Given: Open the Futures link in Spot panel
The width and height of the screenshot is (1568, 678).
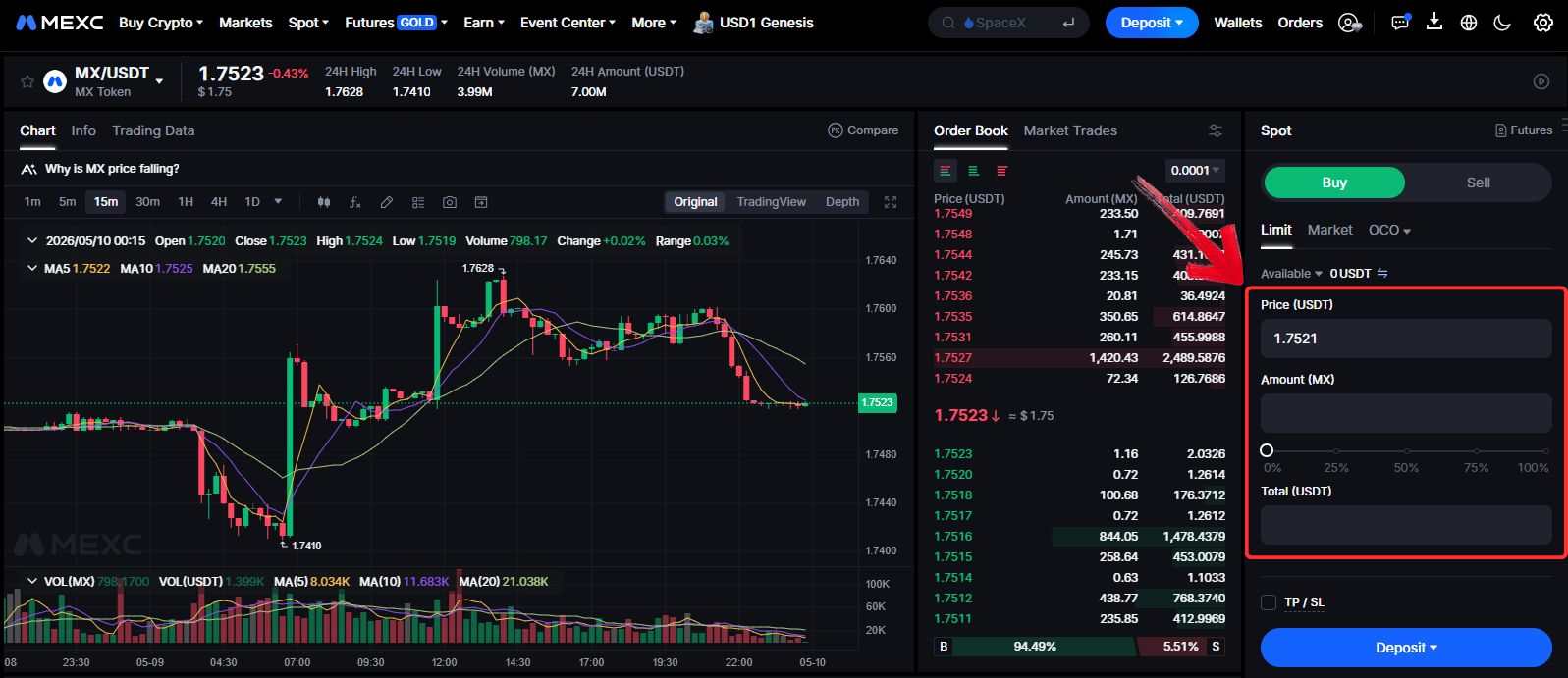Looking at the screenshot, I should tap(1524, 130).
